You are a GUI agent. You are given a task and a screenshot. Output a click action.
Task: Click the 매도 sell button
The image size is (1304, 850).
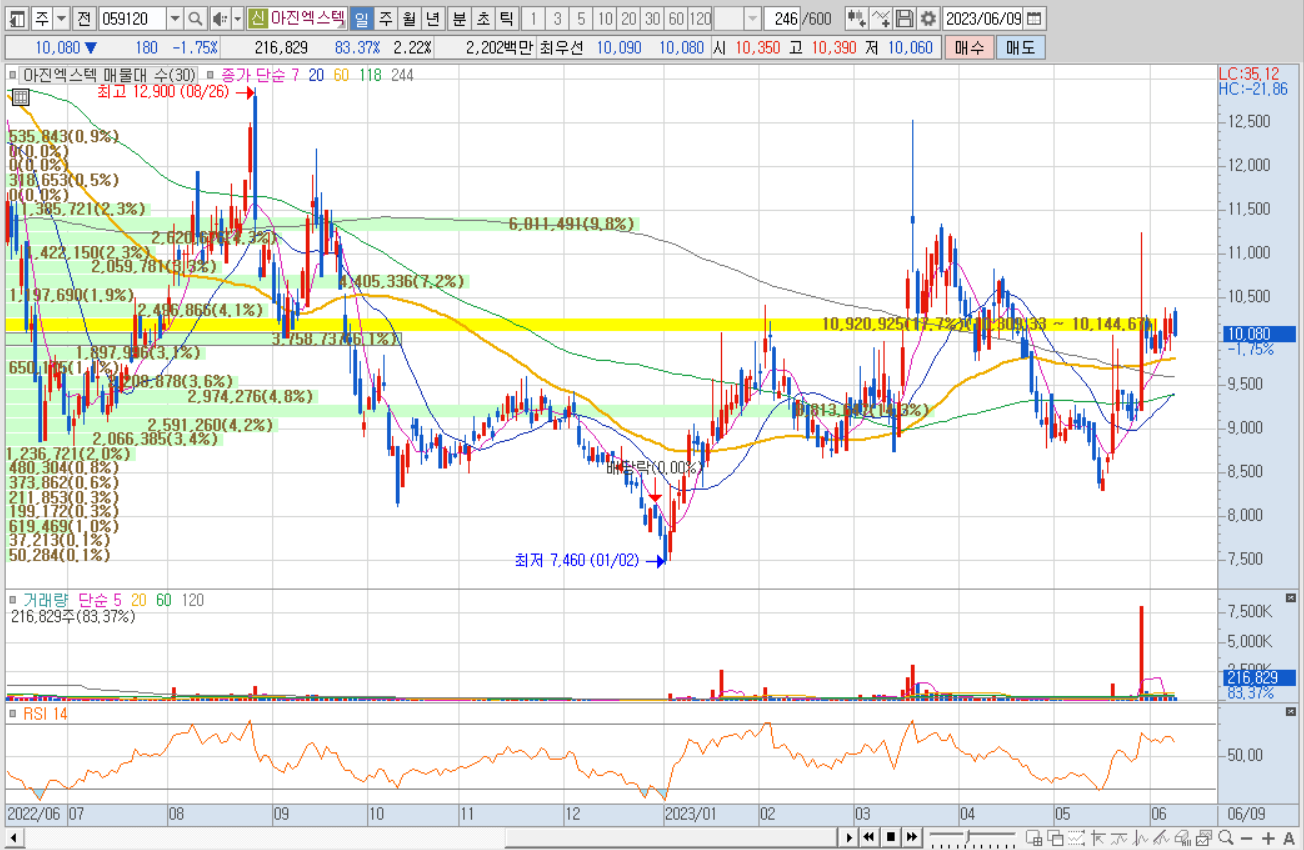(x=1020, y=47)
